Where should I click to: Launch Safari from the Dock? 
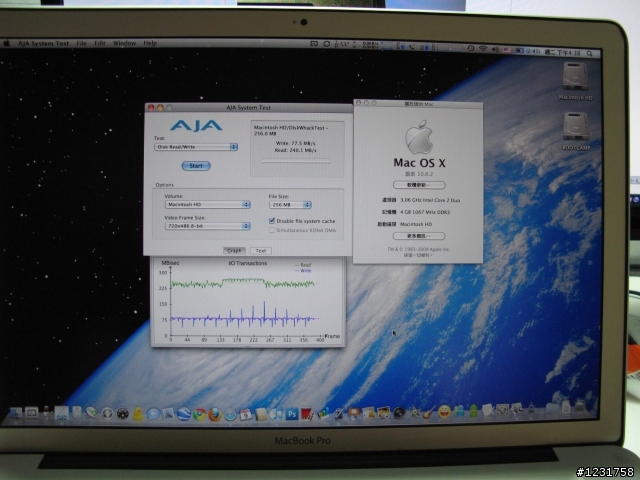pos(230,414)
